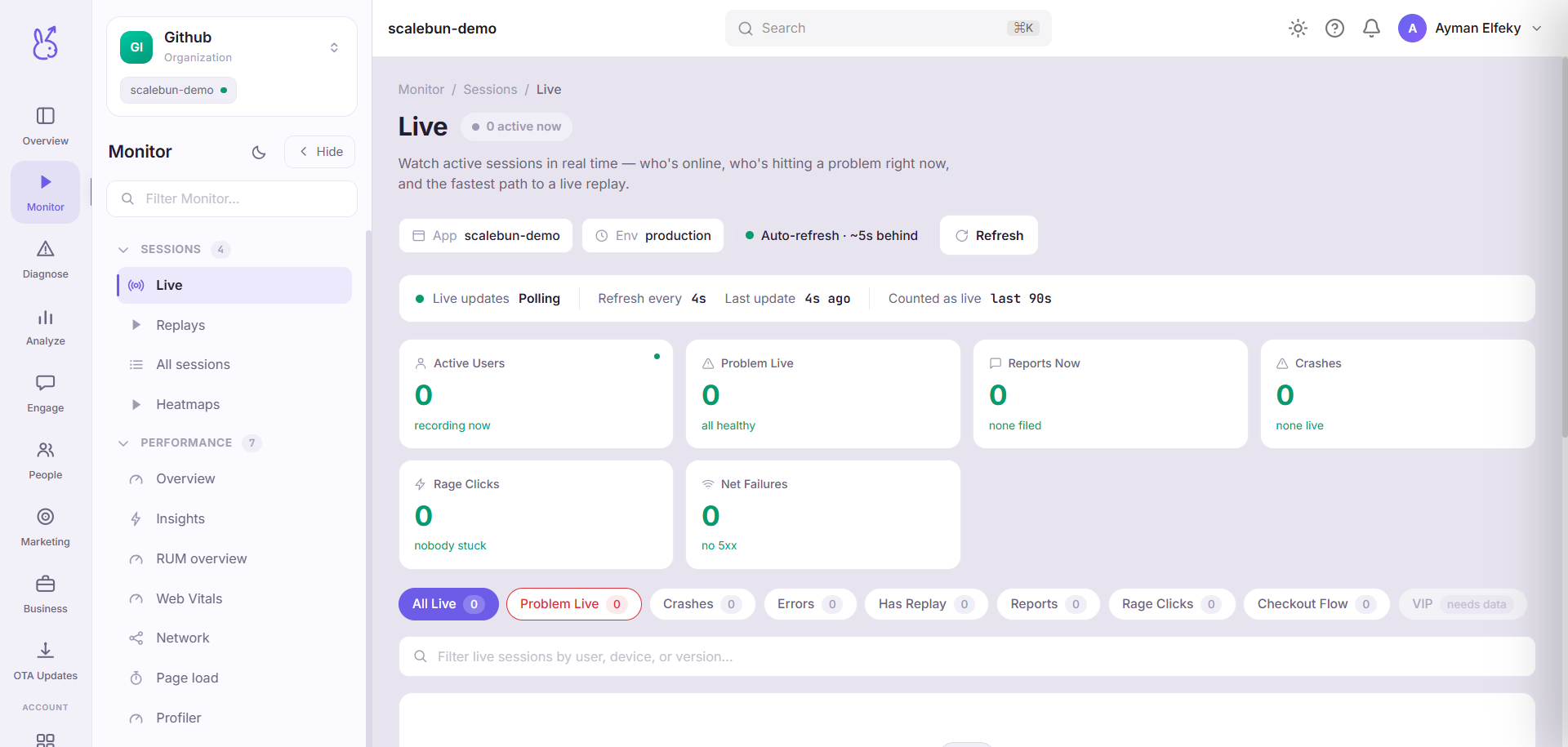Open RUM overview page
Screen dimensions: 1568x747
pos(234,559)
